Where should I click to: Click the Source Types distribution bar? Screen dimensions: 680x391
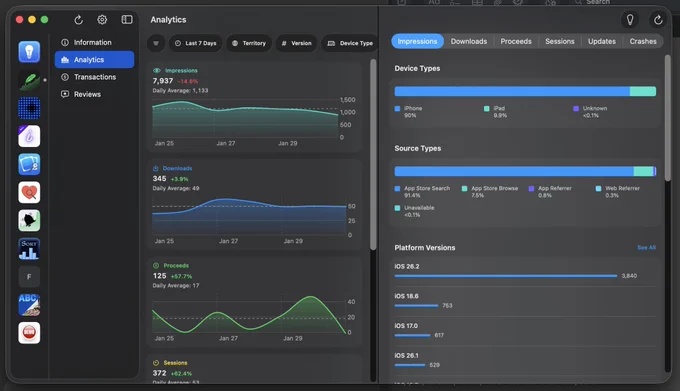(x=525, y=171)
